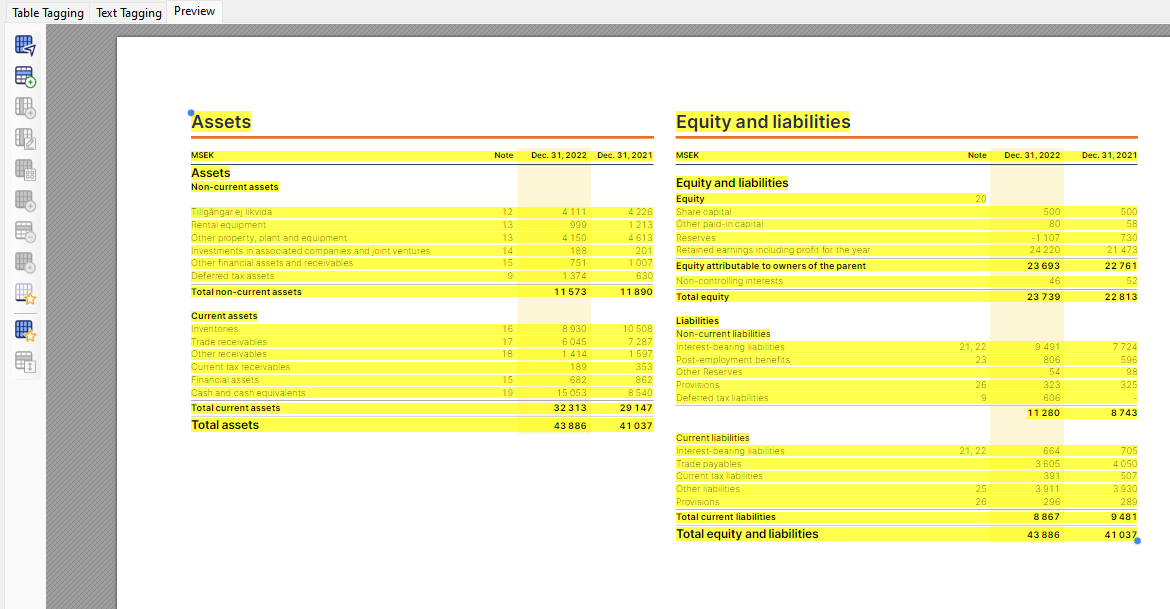Click the 'Deferred tax assets' row label

(233, 276)
